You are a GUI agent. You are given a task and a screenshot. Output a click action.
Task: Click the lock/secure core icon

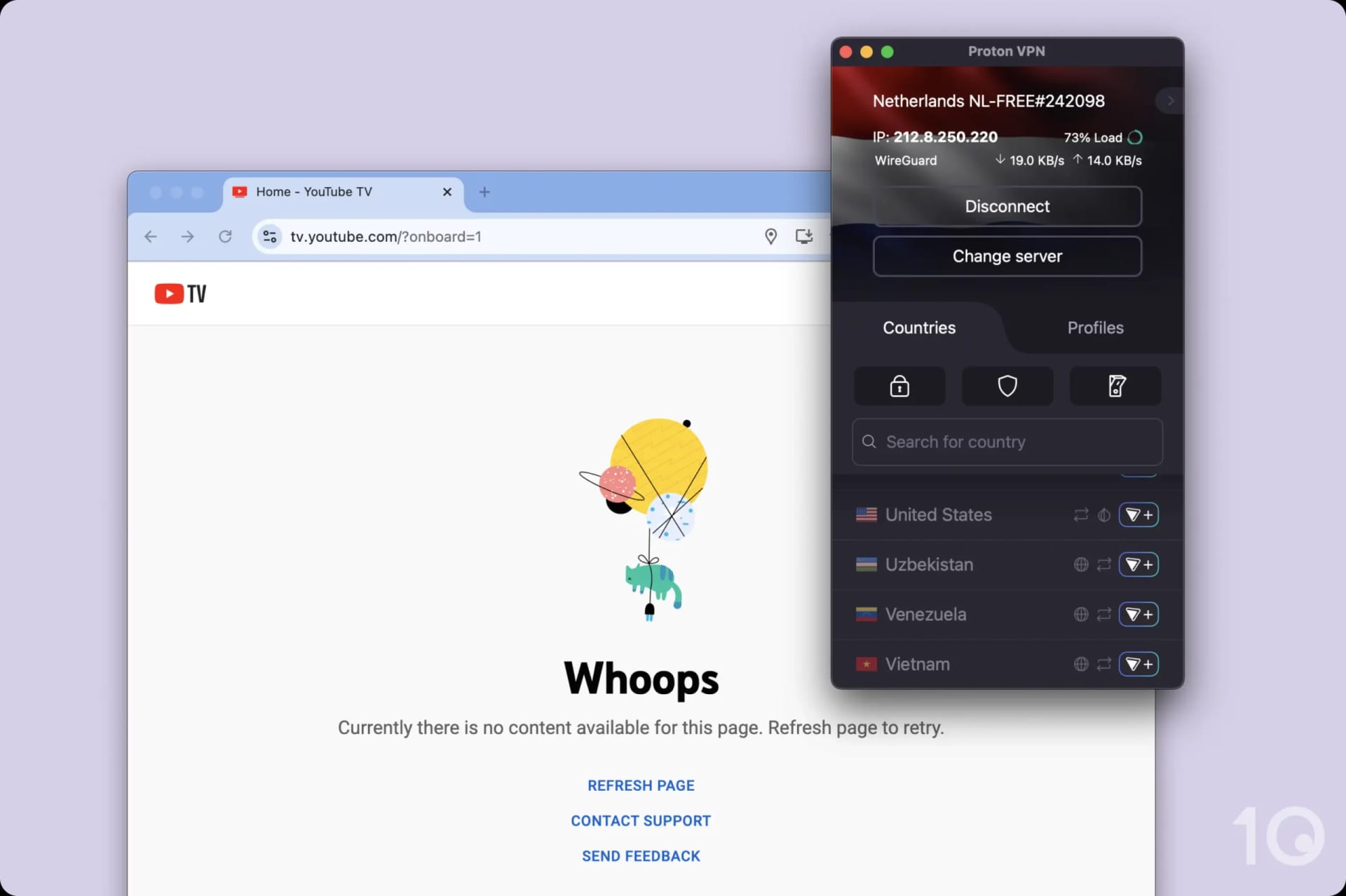pyautogui.click(x=899, y=386)
